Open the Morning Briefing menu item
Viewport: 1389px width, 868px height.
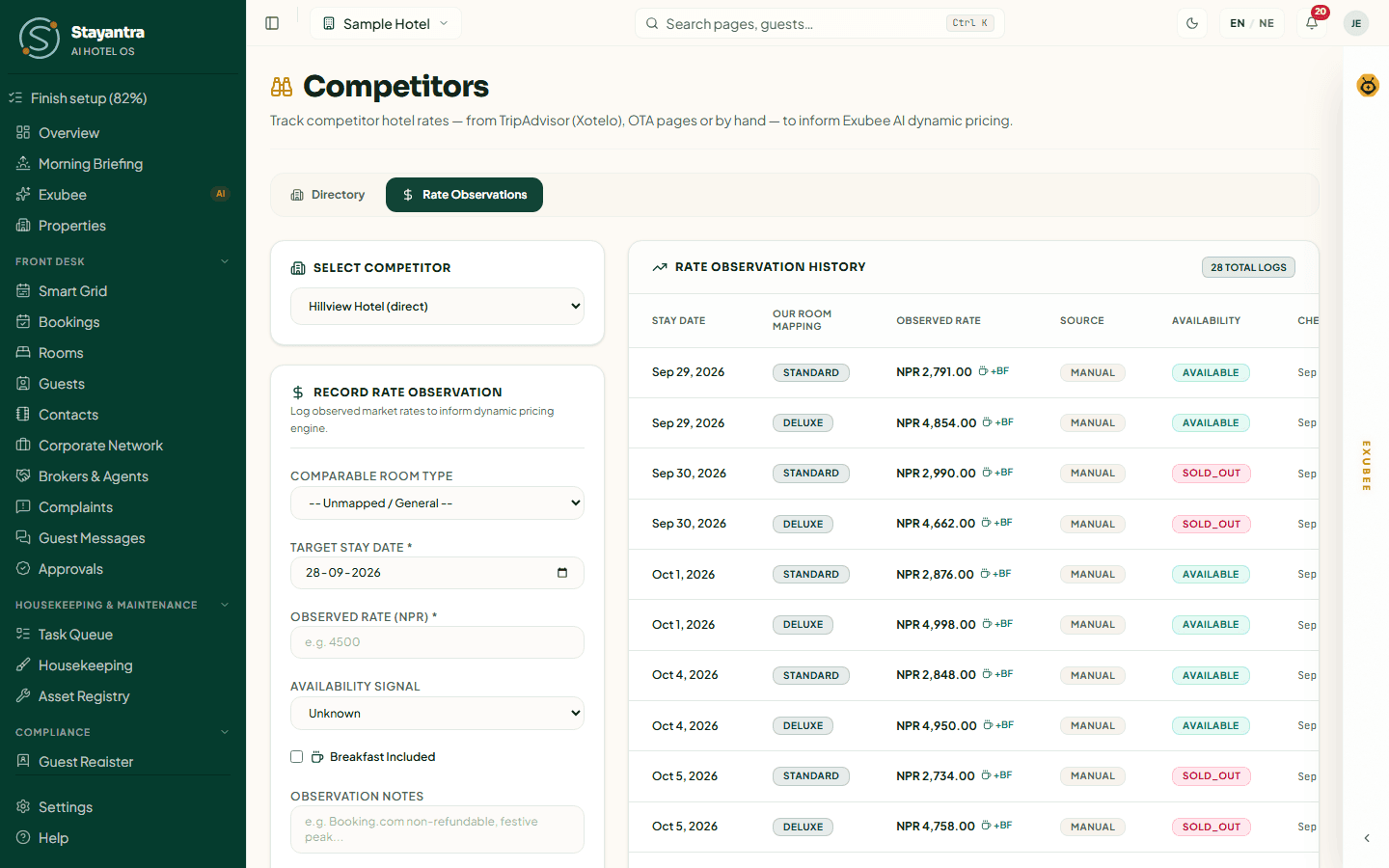tap(123, 164)
